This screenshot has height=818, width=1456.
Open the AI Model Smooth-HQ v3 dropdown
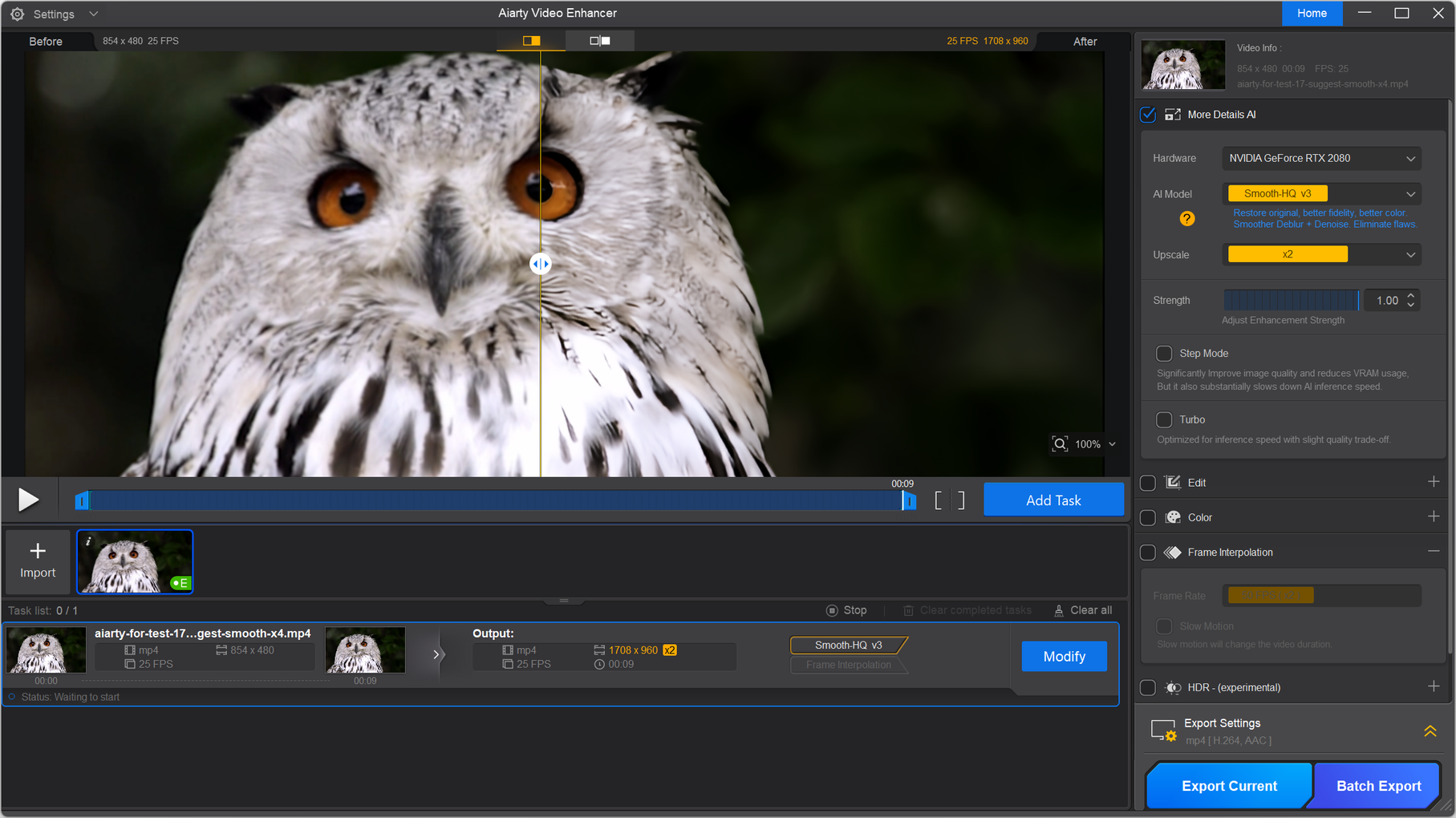(x=1320, y=194)
